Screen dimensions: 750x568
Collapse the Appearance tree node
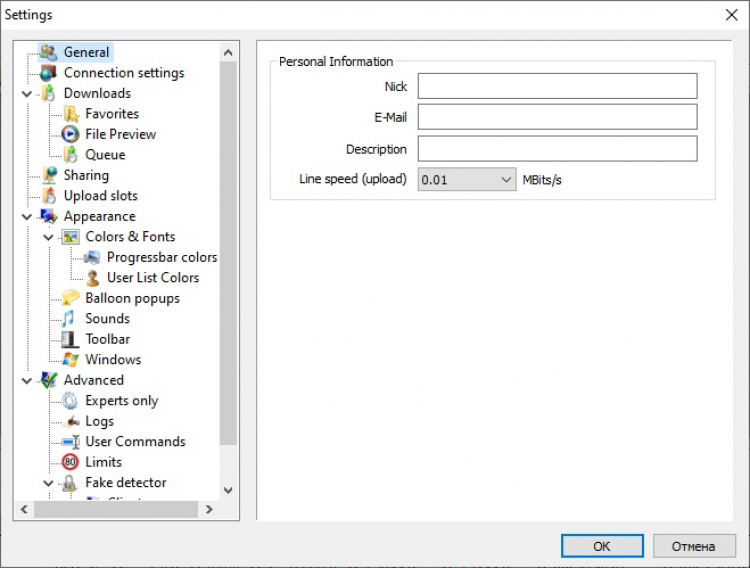pos(27,217)
